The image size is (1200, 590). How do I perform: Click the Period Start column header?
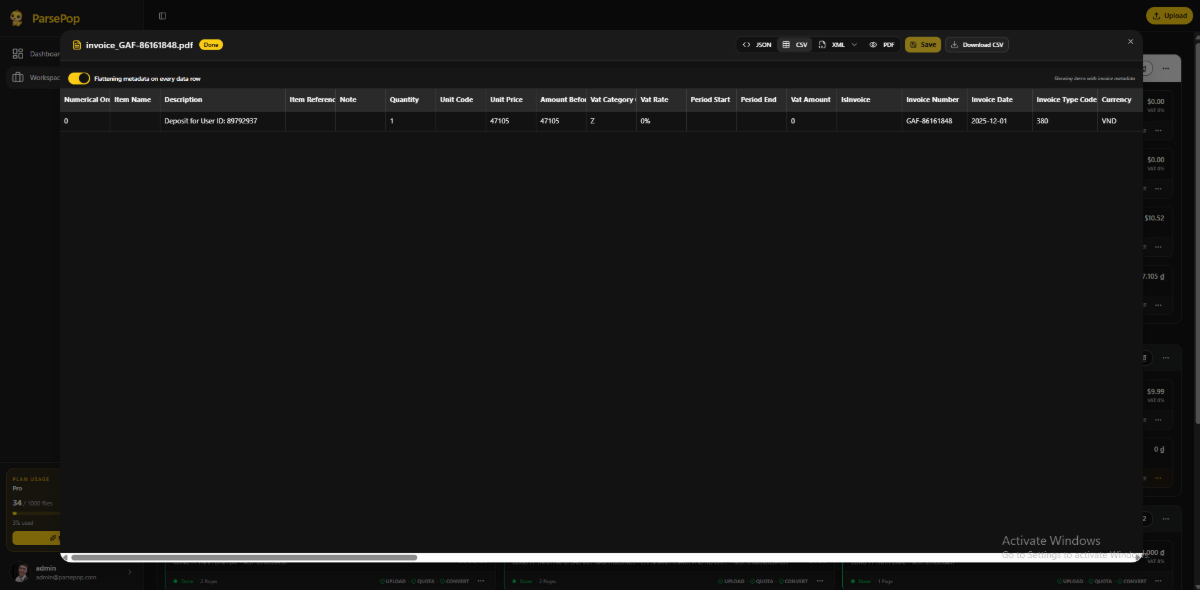point(710,100)
